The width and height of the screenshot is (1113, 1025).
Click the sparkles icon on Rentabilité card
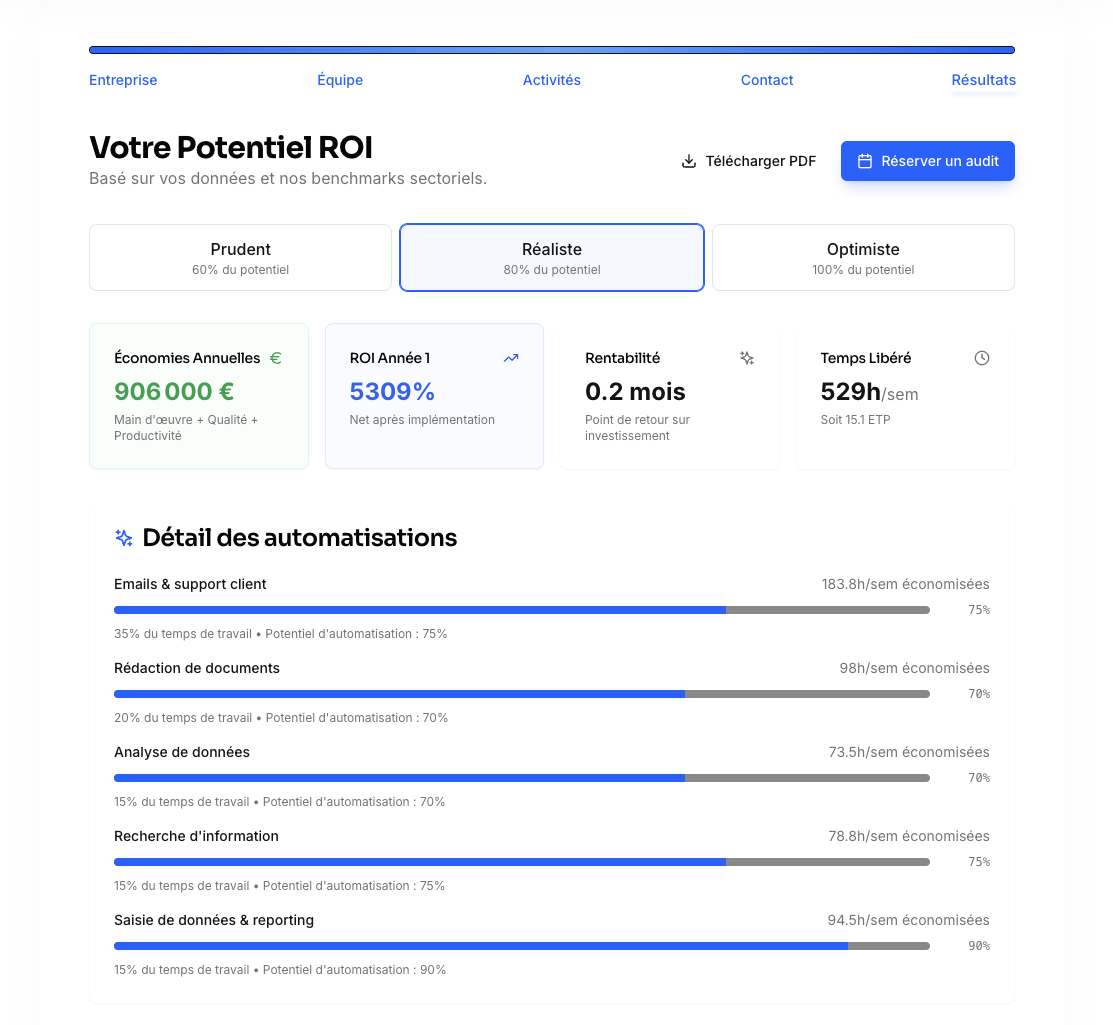click(746, 357)
